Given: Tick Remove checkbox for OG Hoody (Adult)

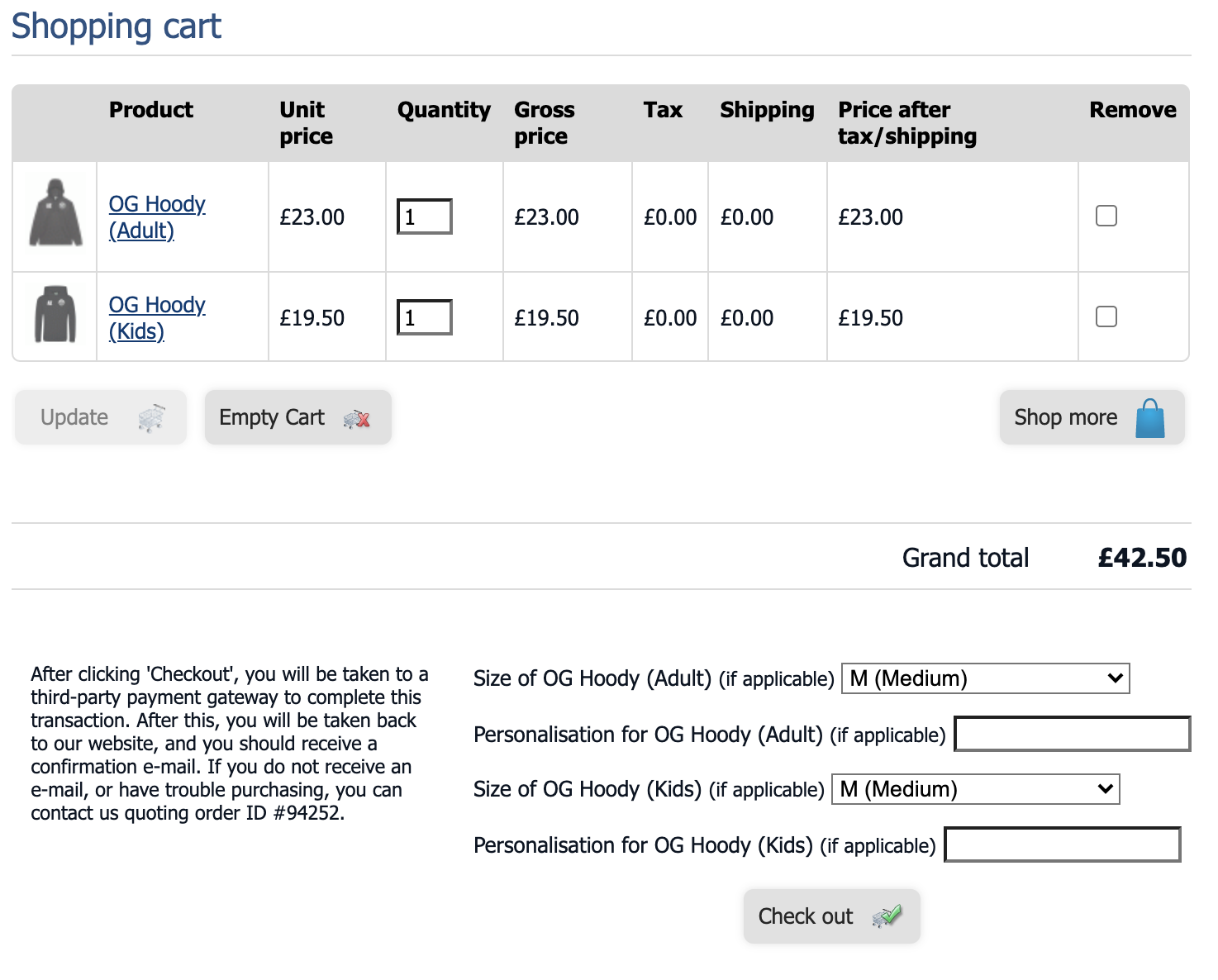Looking at the screenshot, I should pyautogui.click(x=1106, y=216).
